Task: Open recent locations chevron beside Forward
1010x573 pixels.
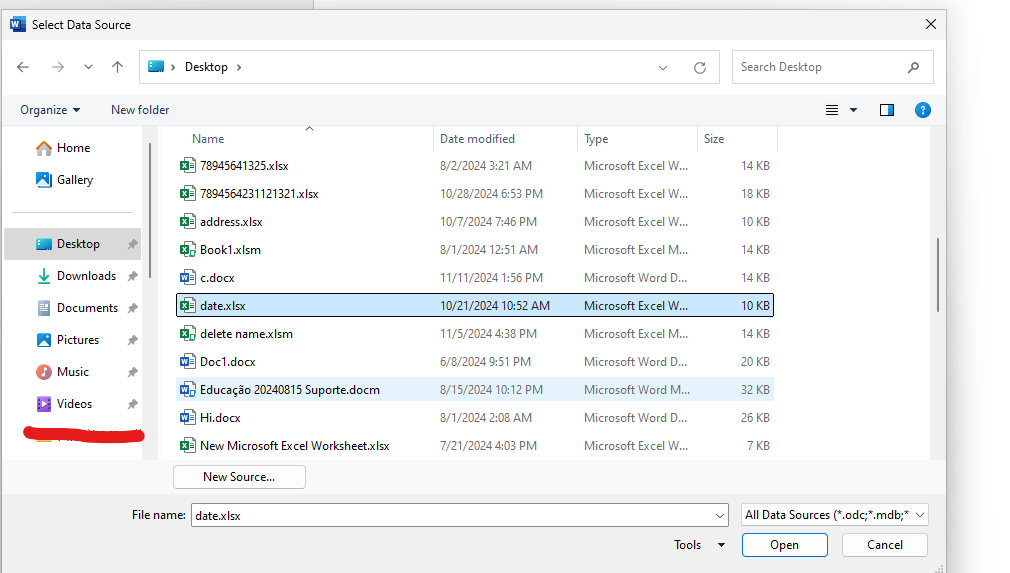Action: pos(88,67)
